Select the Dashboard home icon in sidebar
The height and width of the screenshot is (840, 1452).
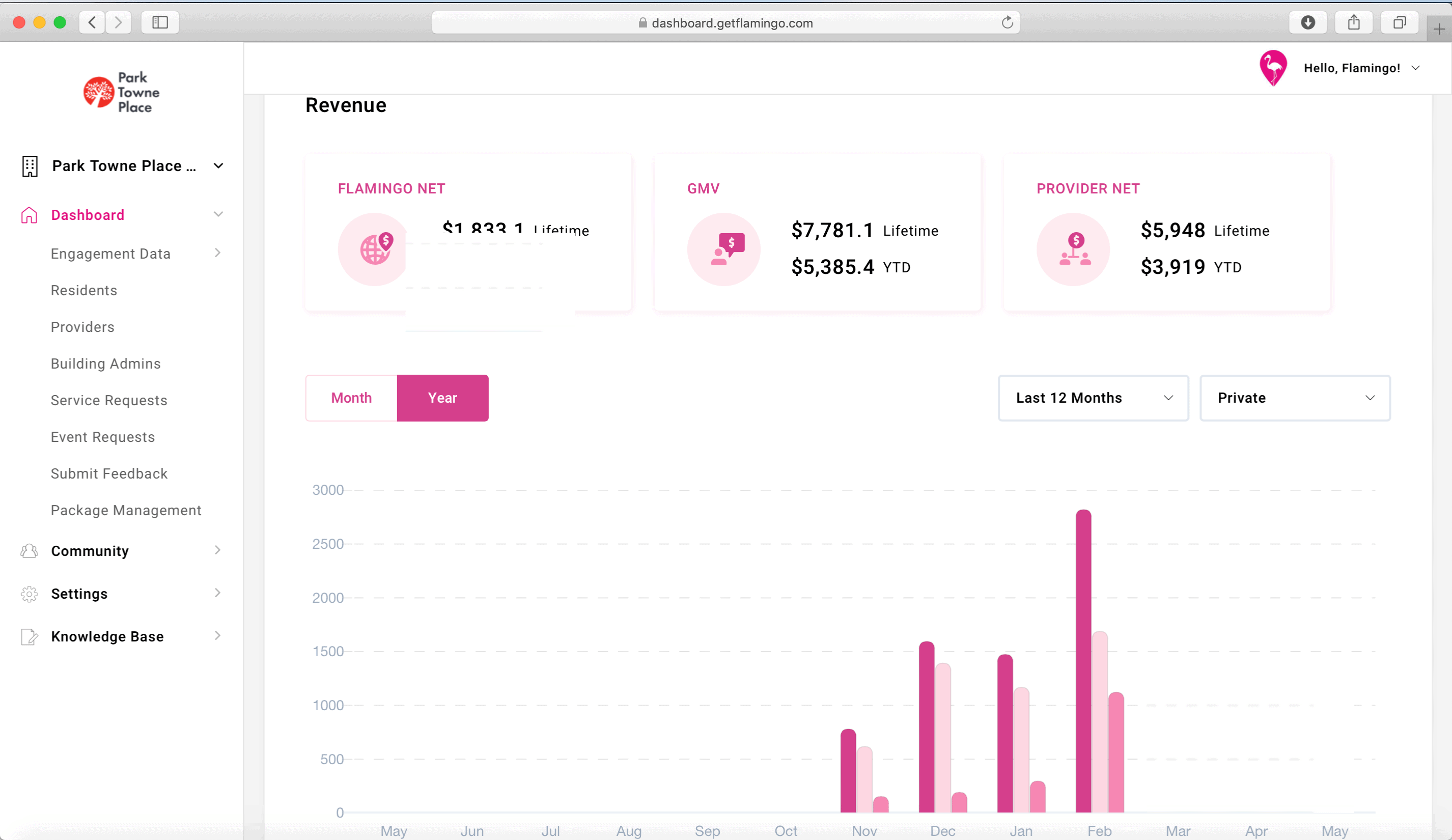click(29, 215)
